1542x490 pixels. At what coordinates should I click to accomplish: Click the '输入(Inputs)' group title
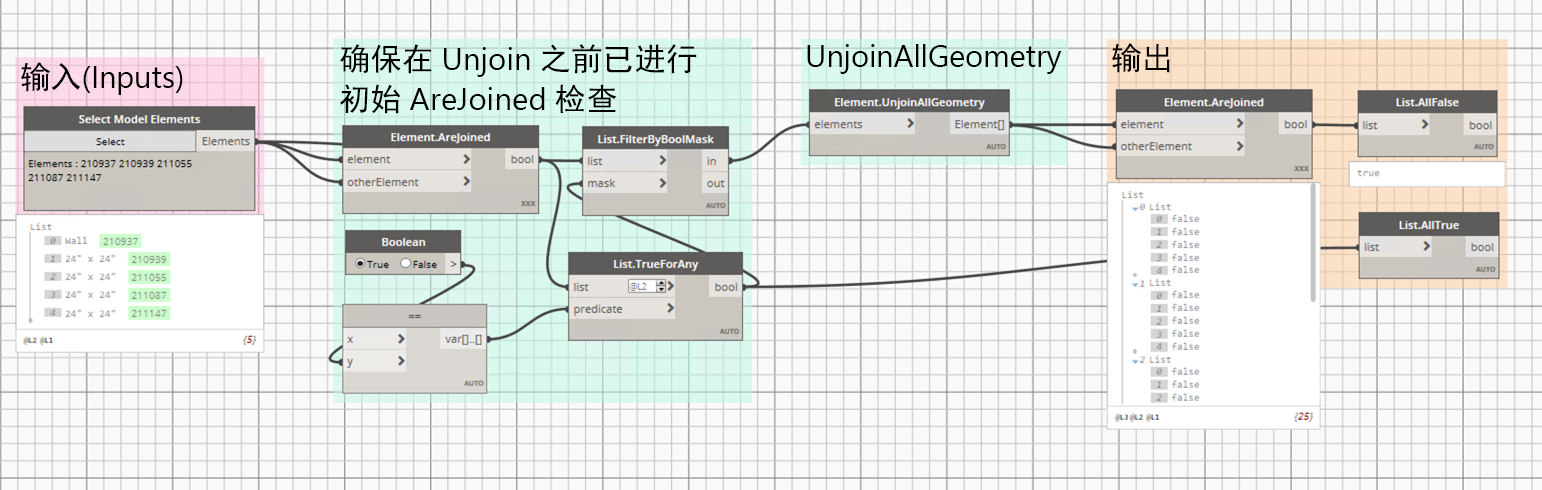tap(102, 79)
